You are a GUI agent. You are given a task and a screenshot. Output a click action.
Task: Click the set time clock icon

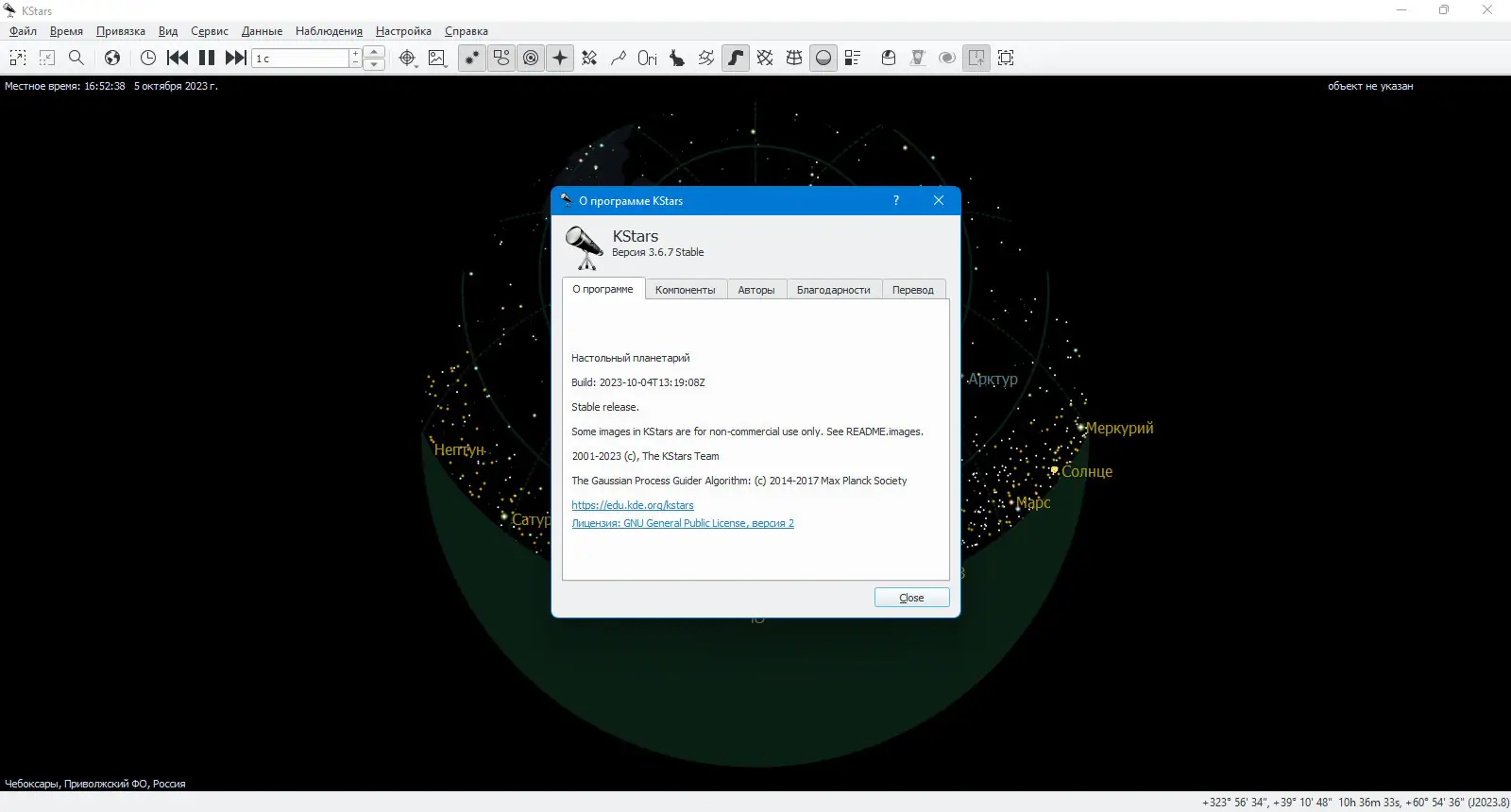pyautogui.click(x=148, y=58)
